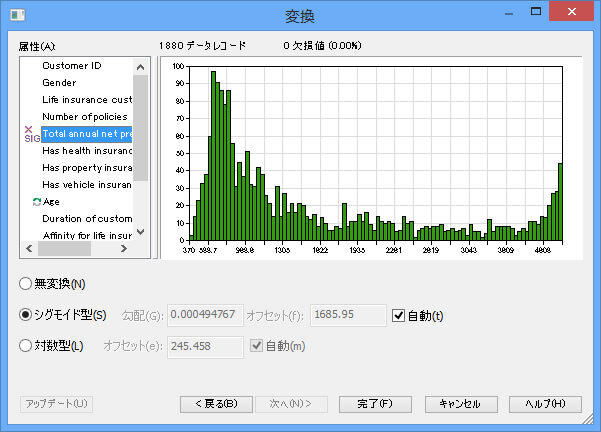Click the green refresh icon next to Age
Image resolution: width=601 pixels, height=432 pixels.
click(x=35, y=201)
